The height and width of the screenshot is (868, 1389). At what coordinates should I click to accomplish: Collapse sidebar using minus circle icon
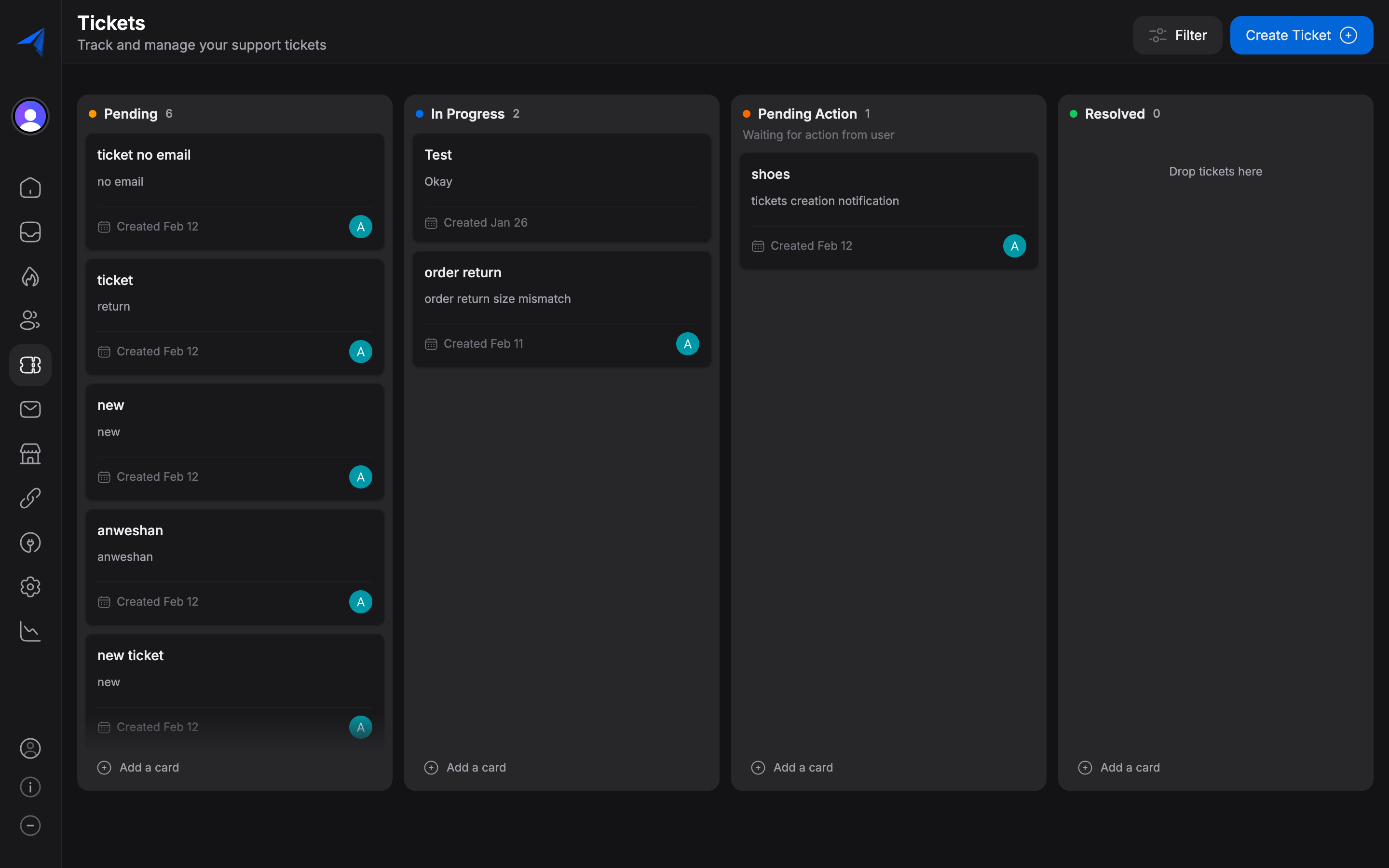[x=30, y=826]
